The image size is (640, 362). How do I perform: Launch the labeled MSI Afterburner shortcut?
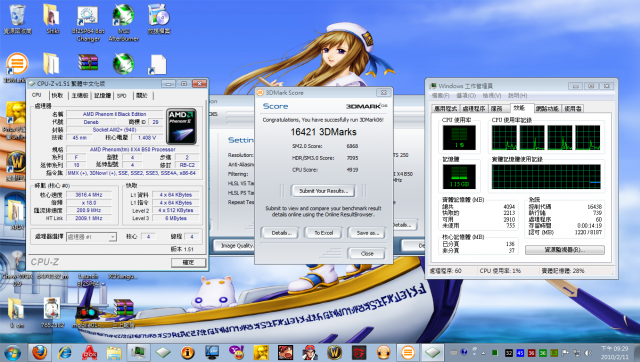123,22
